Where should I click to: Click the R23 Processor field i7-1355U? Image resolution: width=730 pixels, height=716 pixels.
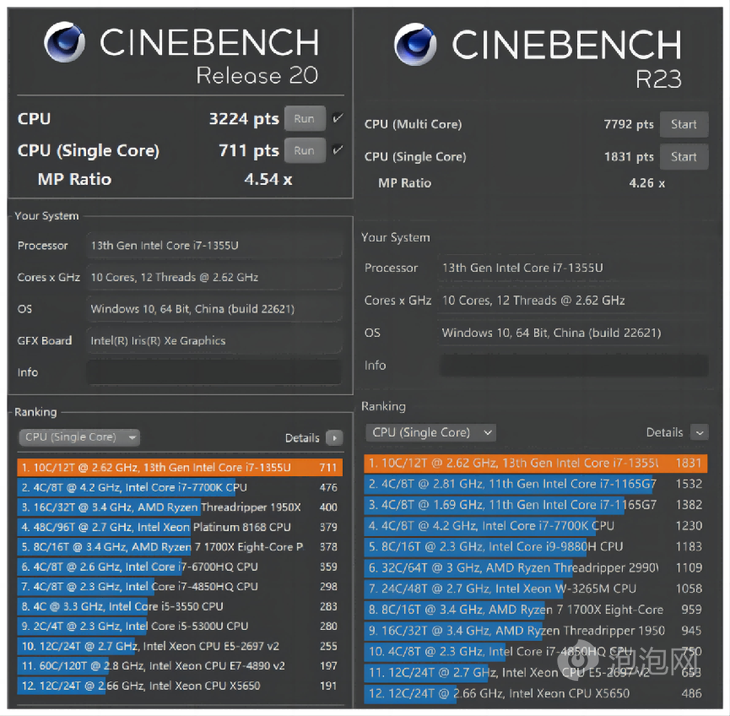[x=574, y=268]
